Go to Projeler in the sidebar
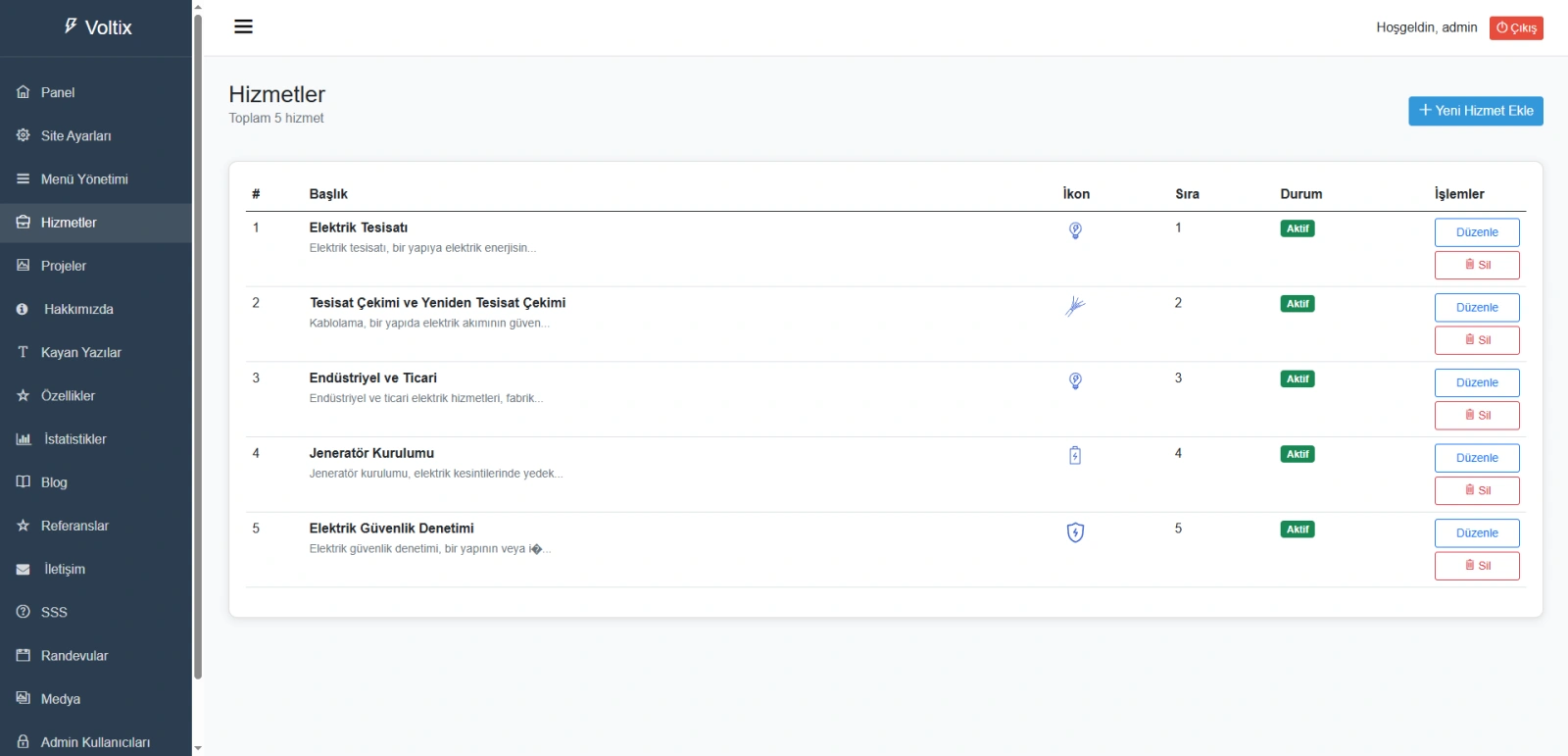The width and height of the screenshot is (1568, 756). [x=64, y=266]
